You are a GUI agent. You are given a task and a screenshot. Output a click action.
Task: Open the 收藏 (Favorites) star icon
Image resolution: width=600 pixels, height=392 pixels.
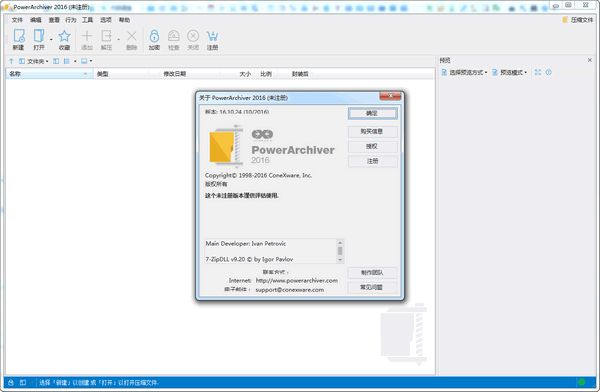pyautogui.click(x=64, y=36)
